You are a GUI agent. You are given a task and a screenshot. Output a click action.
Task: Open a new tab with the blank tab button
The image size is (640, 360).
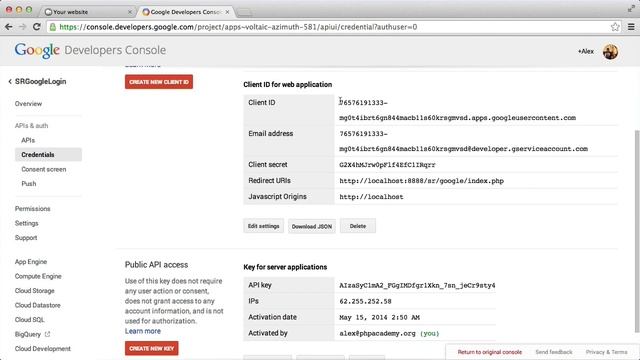tap(244, 13)
